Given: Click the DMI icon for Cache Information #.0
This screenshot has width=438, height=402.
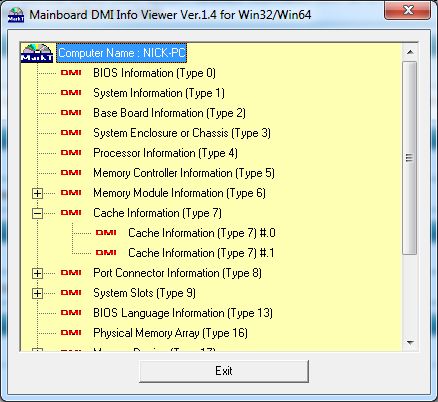Looking at the screenshot, I should coord(106,233).
